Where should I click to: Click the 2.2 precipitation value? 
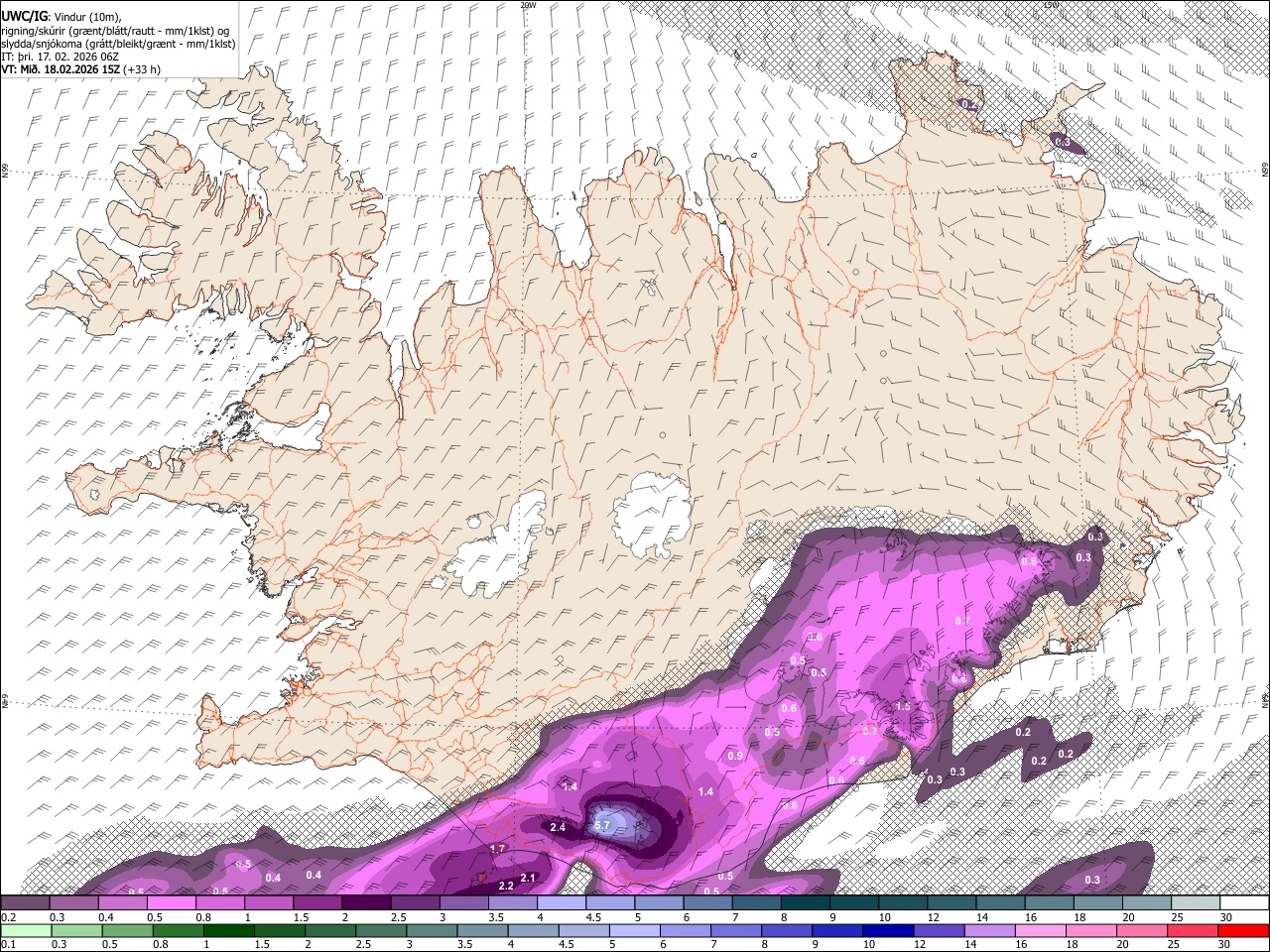click(x=505, y=886)
